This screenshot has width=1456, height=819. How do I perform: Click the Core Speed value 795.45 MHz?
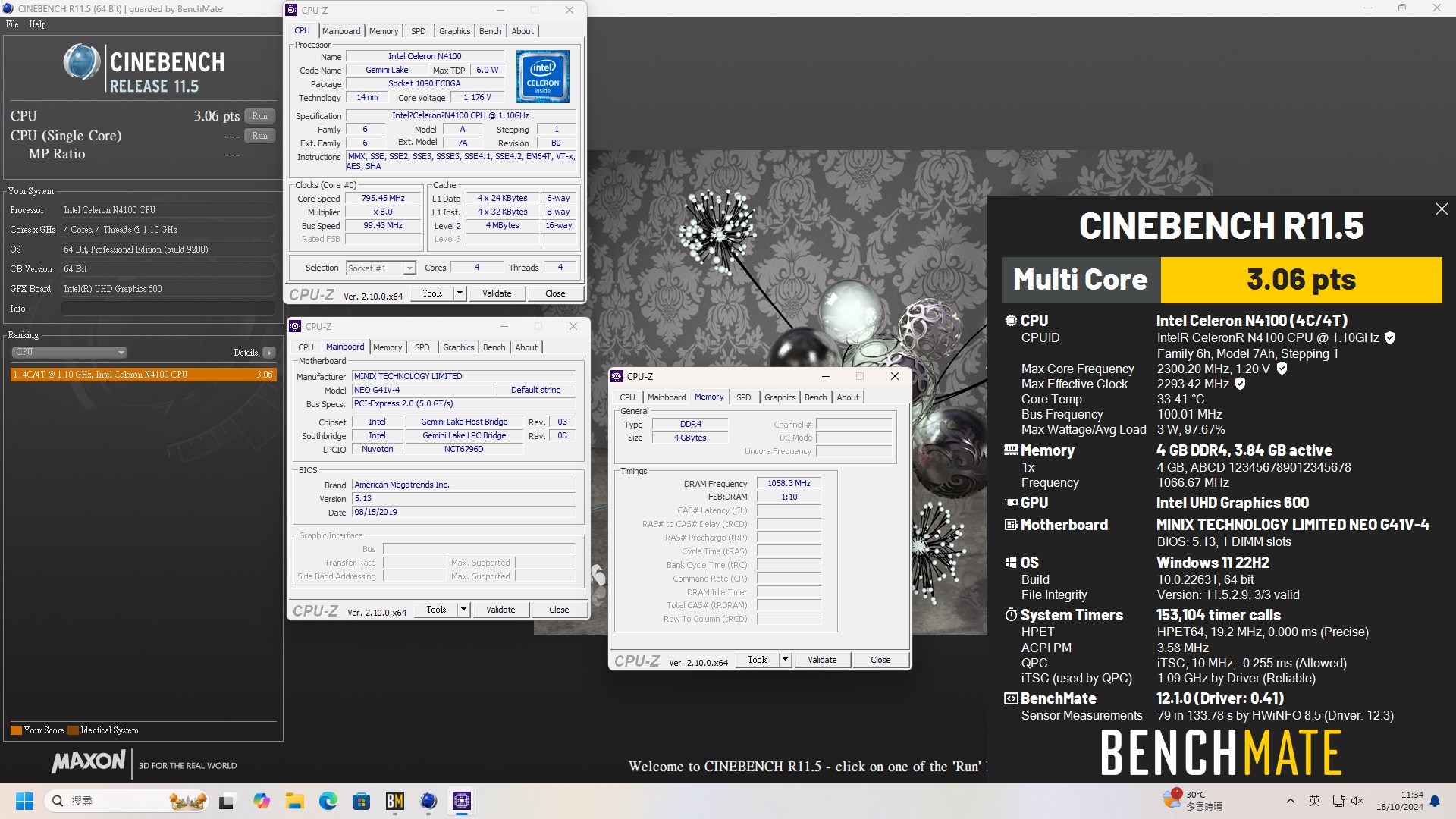coord(383,199)
